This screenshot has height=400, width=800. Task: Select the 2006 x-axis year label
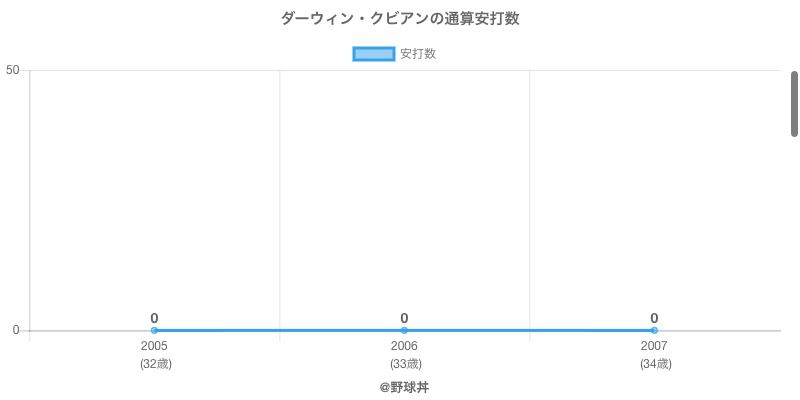point(404,346)
